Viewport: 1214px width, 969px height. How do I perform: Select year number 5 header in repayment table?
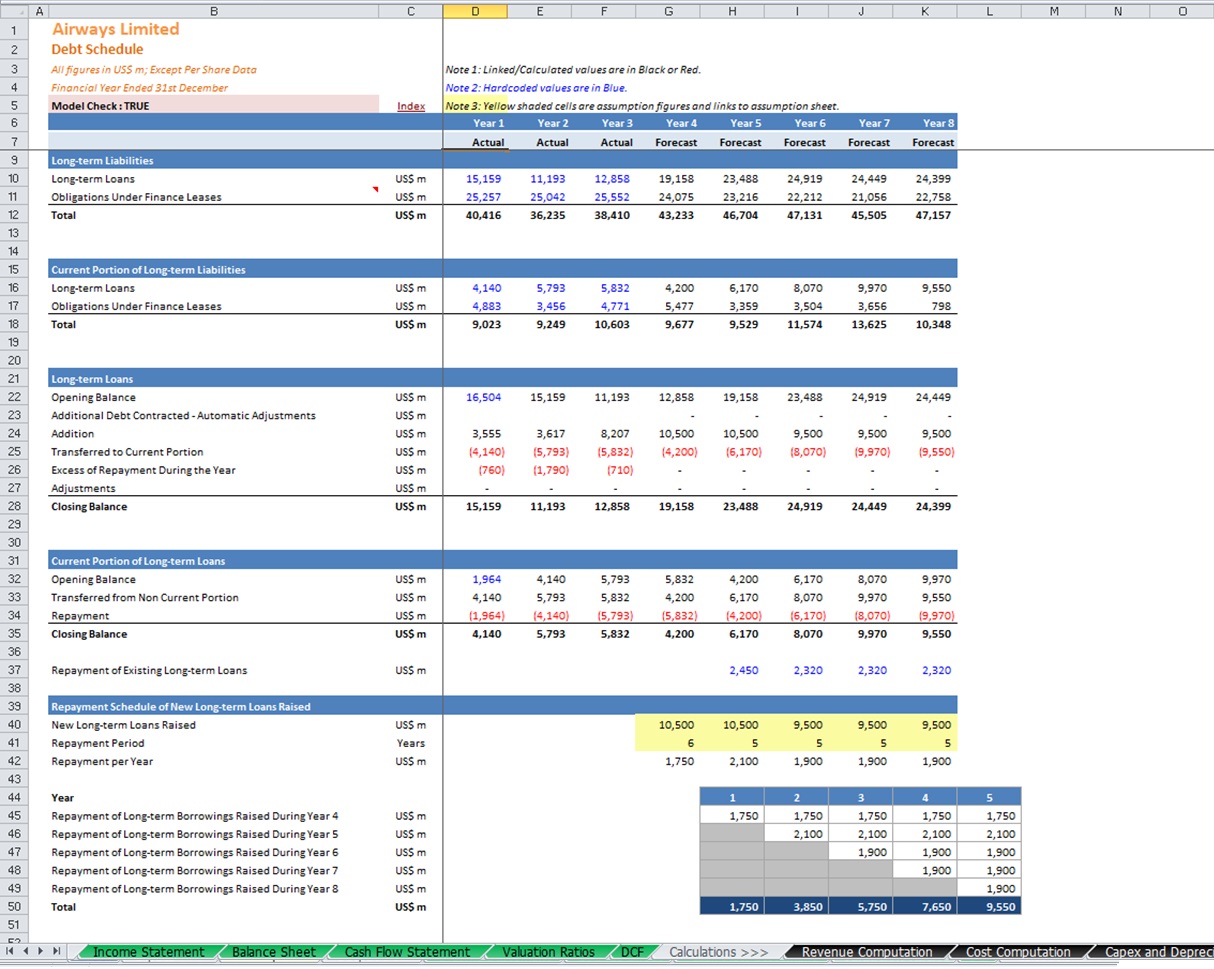pos(989,798)
